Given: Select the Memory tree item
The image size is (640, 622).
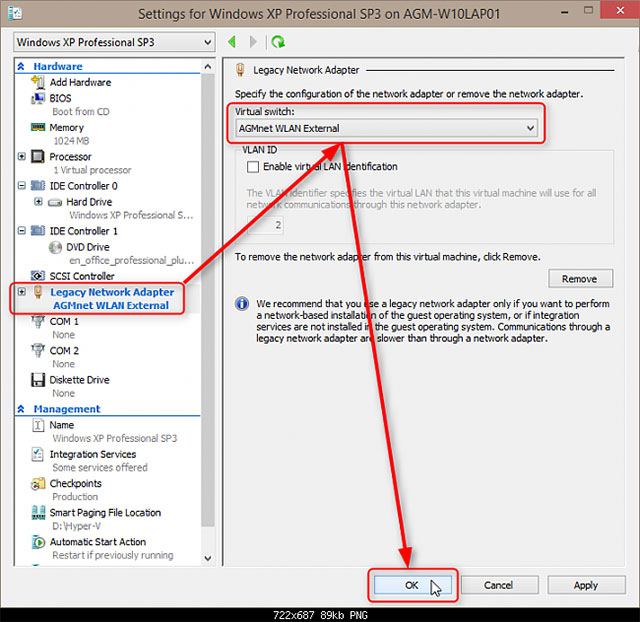Looking at the screenshot, I should [x=67, y=128].
